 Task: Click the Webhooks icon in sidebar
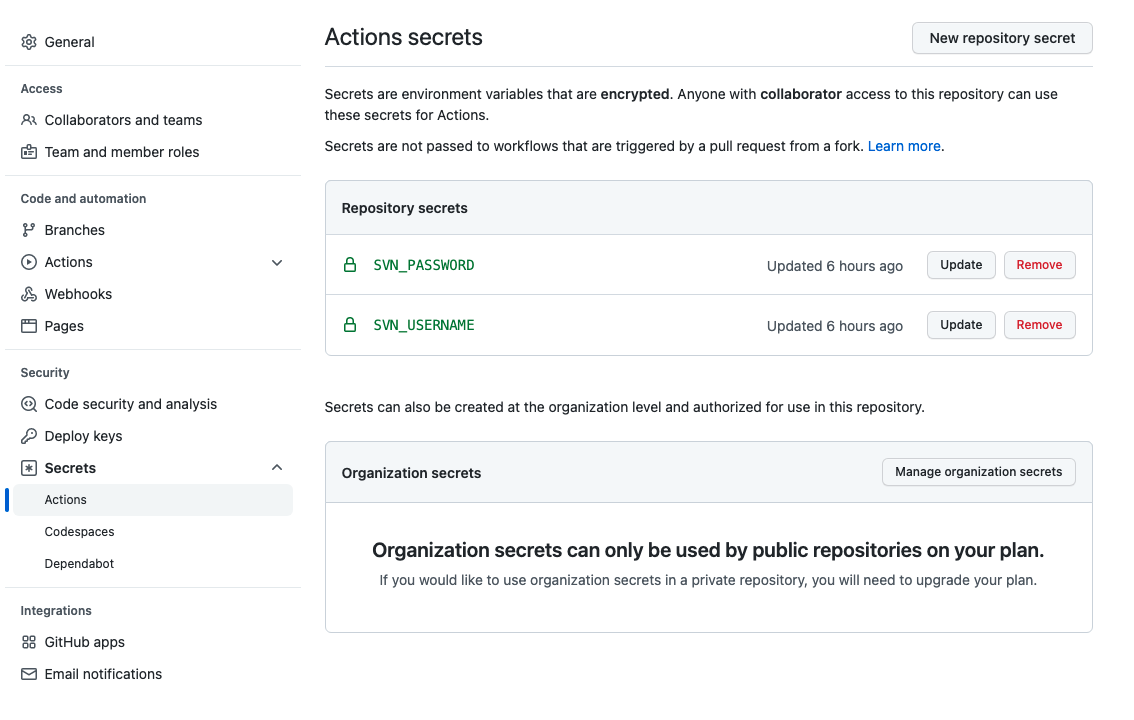pyautogui.click(x=29, y=294)
